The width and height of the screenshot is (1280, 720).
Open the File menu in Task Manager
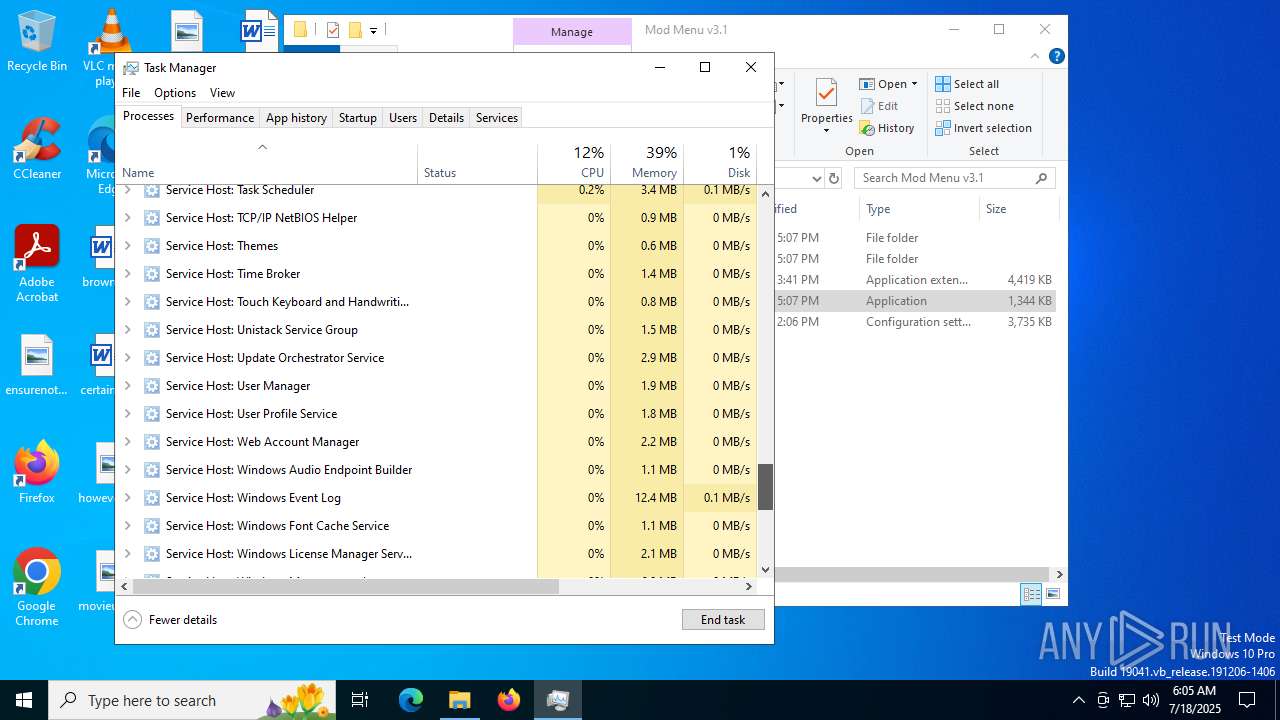131,93
